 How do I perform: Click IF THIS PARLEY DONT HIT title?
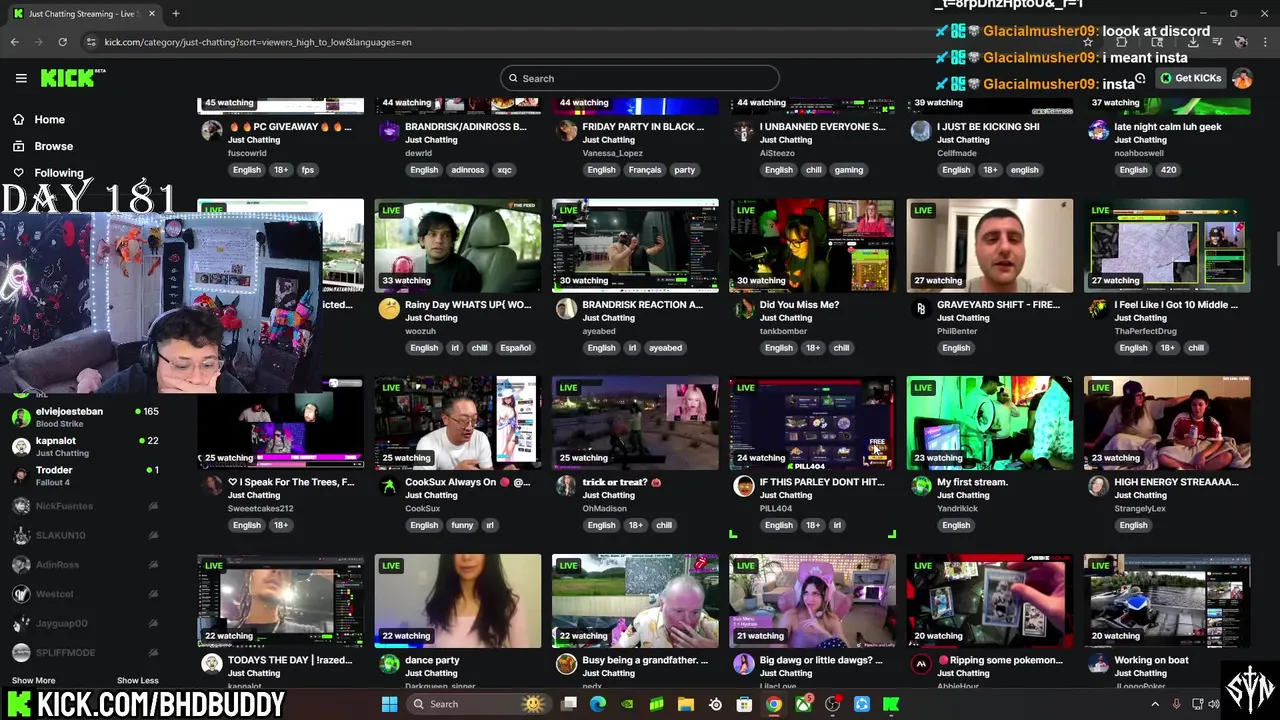click(x=822, y=482)
